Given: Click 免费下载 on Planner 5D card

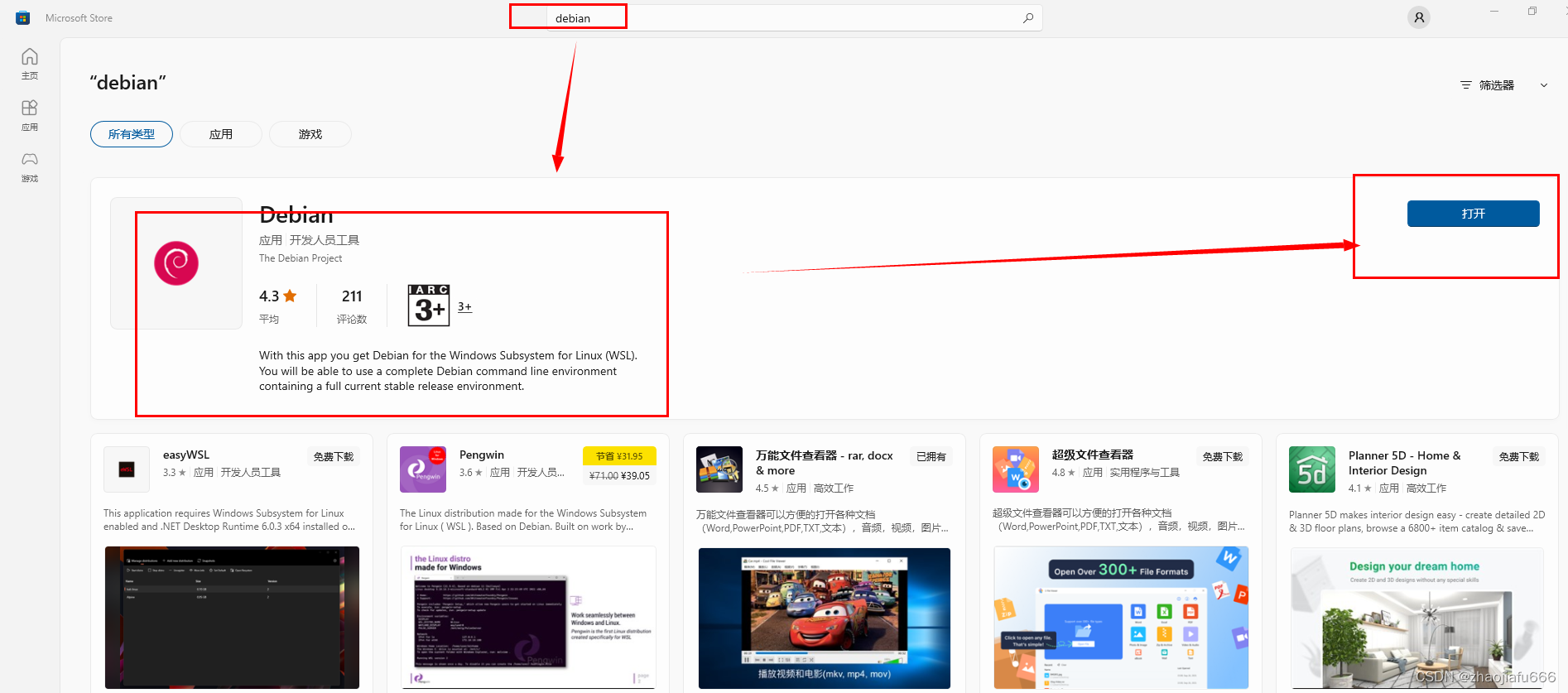Looking at the screenshot, I should coord(1519,456).
